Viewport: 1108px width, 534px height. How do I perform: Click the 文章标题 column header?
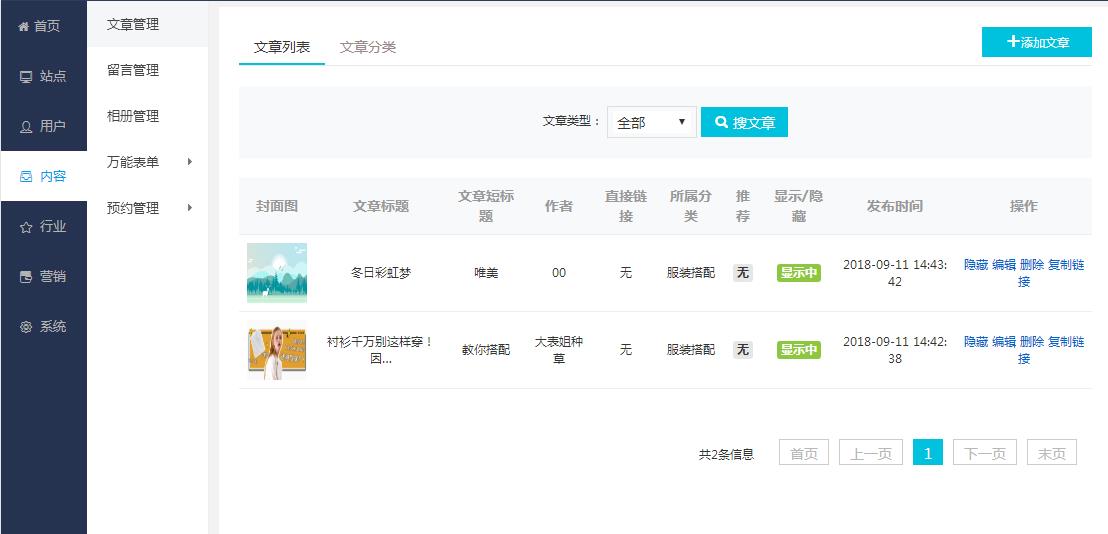(381, 206)
